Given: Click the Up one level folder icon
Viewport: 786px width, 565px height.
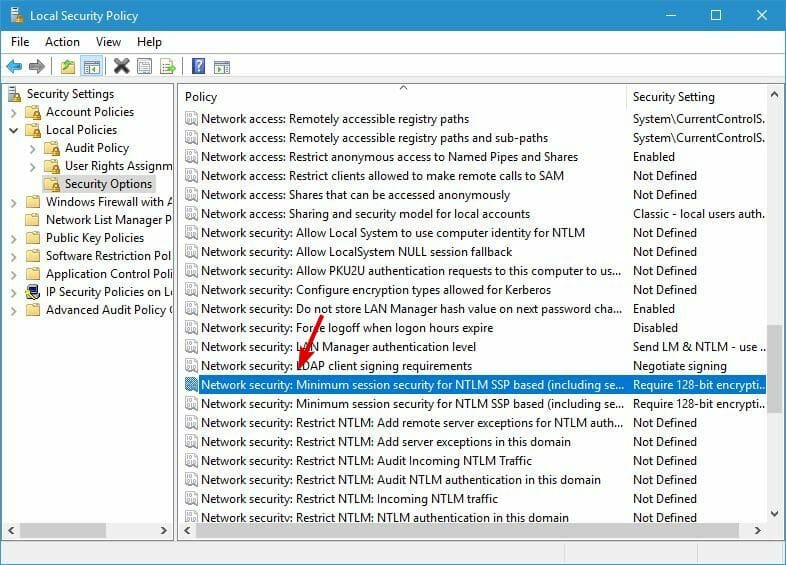Looking at the screenshot, I should [x=68, y=66].
